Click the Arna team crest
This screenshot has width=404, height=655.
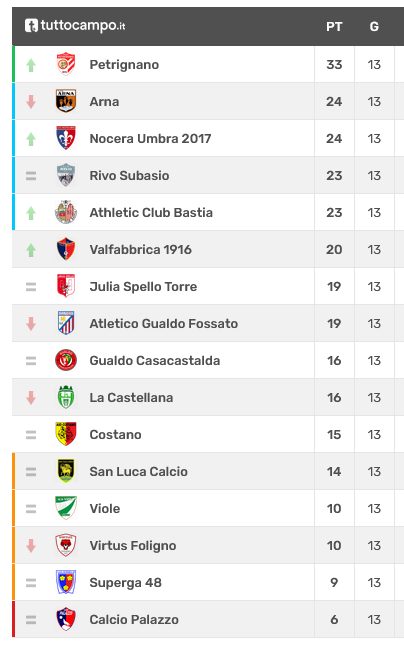point(66,101)
